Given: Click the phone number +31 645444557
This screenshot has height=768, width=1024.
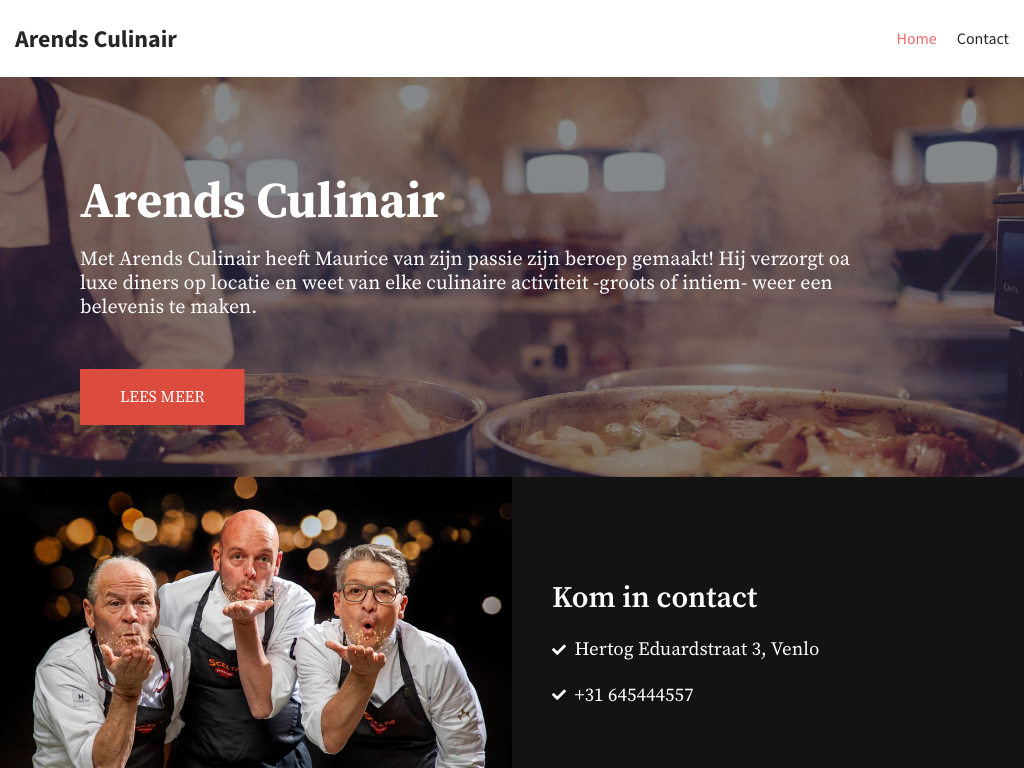Looking at the screenshot, I should [x=633, y=694].
